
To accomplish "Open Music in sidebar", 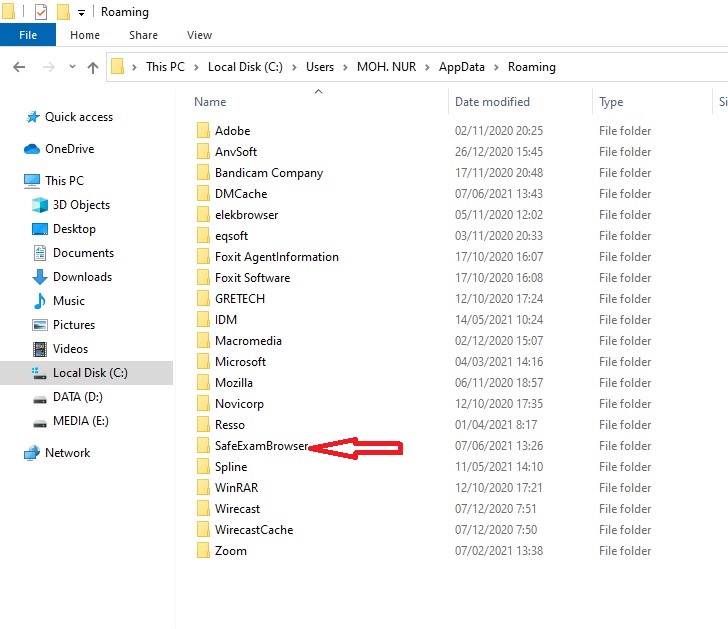I will point(69,301).
